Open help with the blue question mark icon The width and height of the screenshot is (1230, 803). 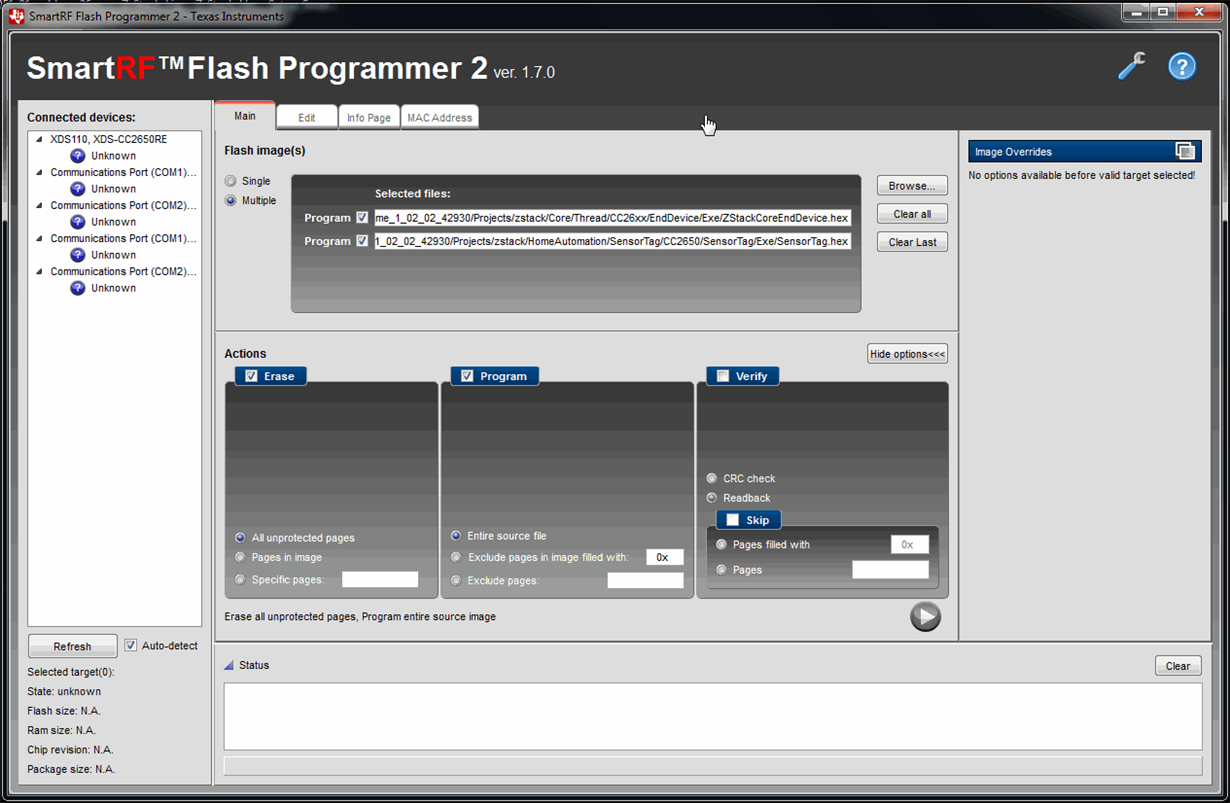point(1182,67)
